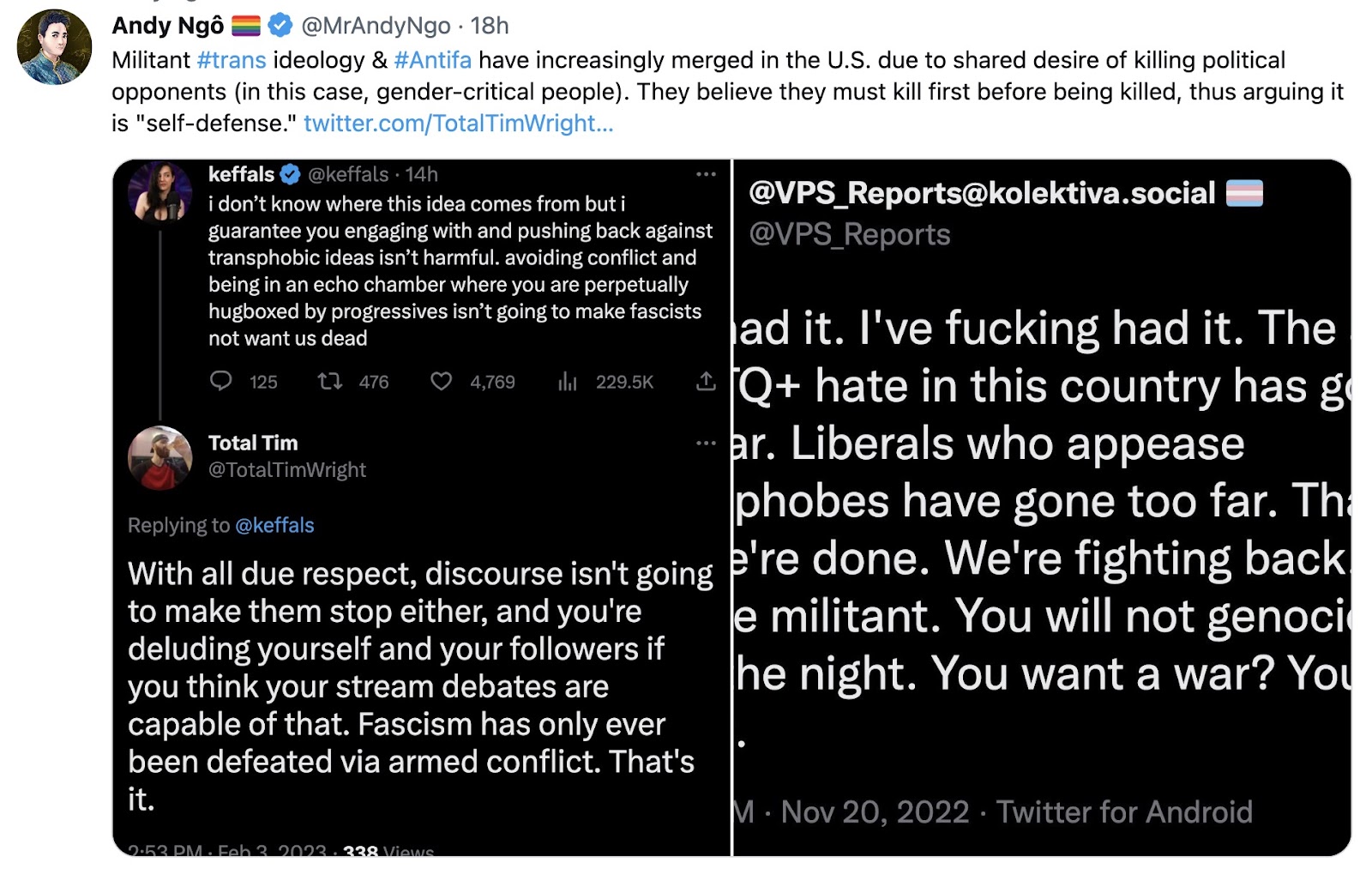1372x869 pixels.
Task: Like the keffals tweet with heart icon
Action: [x=441, y=381]
